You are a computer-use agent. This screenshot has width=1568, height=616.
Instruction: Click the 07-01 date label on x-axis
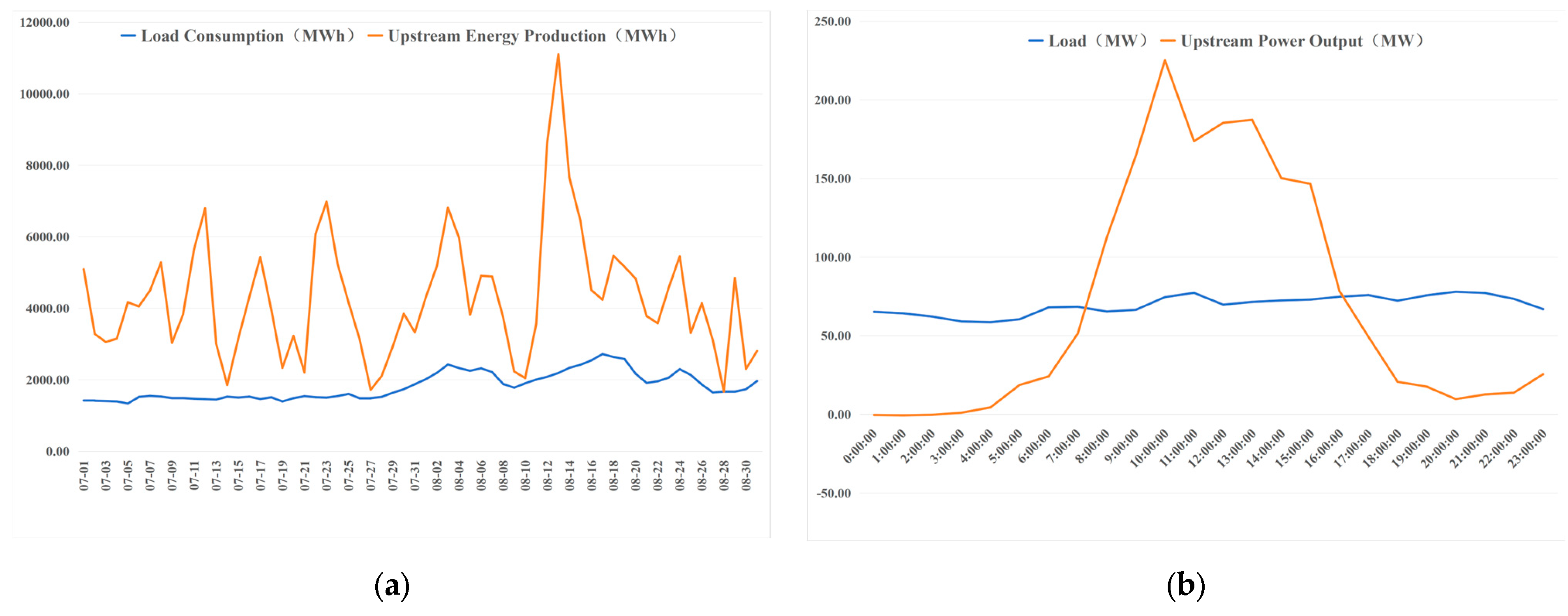[84, 475]
